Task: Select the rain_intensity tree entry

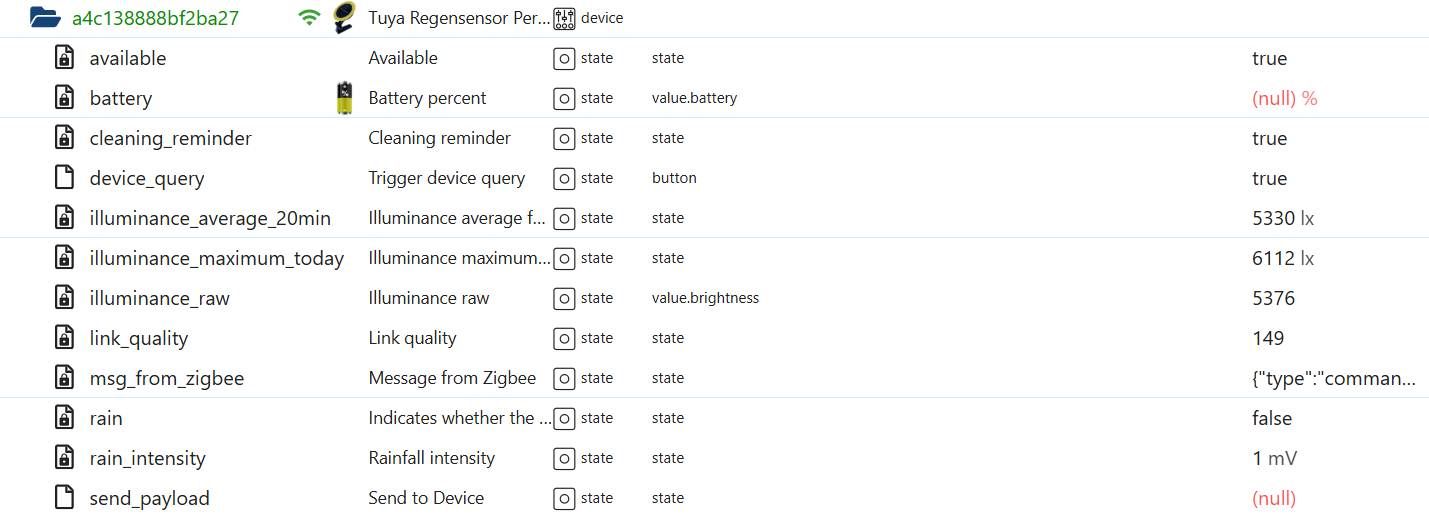Action: pyautogui.click(x=147, y=458)
